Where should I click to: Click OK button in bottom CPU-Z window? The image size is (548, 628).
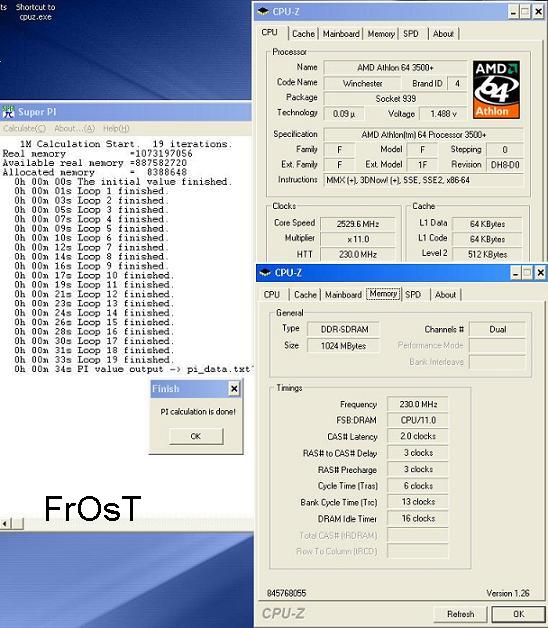coord(519,614)
